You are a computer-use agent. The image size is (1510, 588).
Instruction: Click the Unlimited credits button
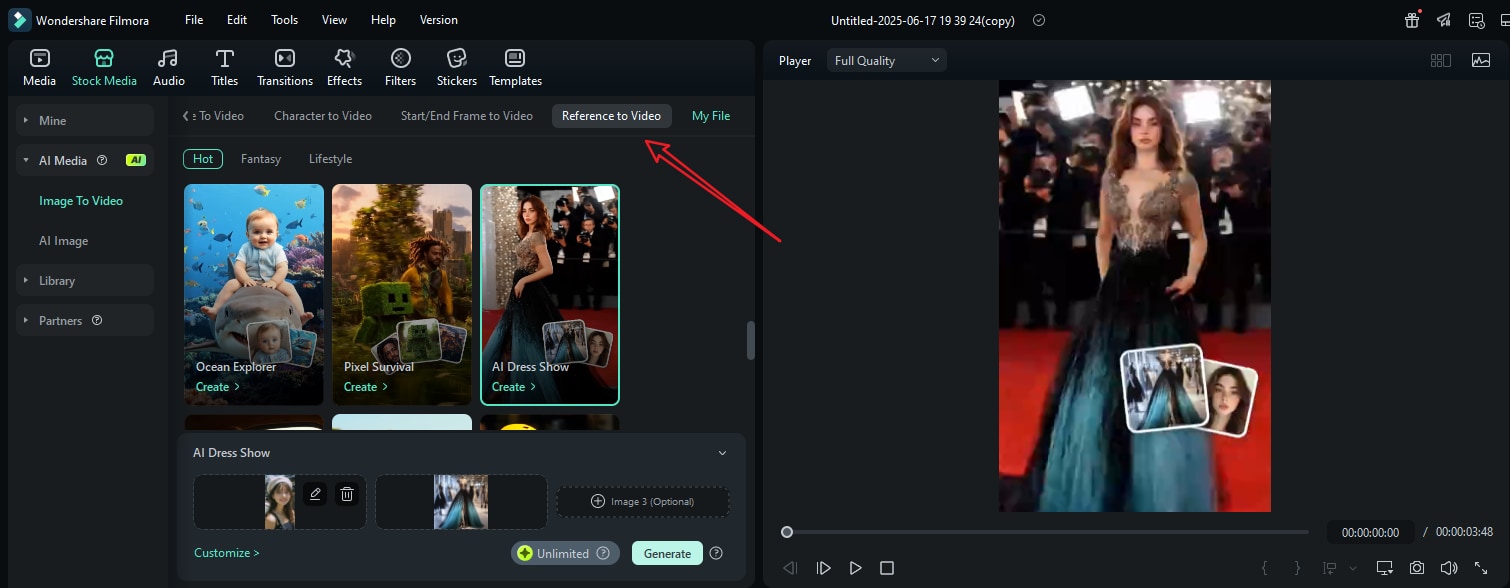coord(565,553)
